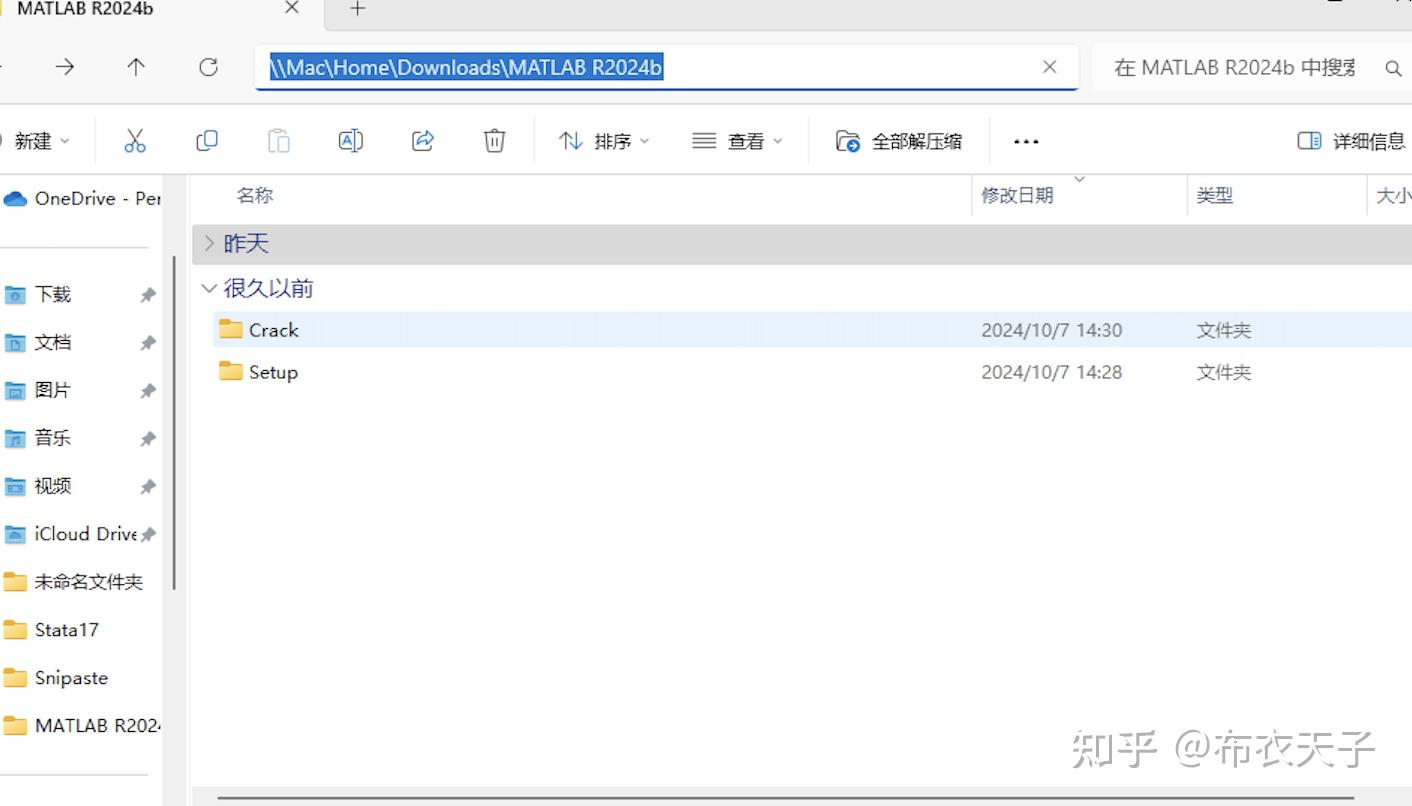Clear the address bar with the X button
The image size is (1412, 806).
1049,67
